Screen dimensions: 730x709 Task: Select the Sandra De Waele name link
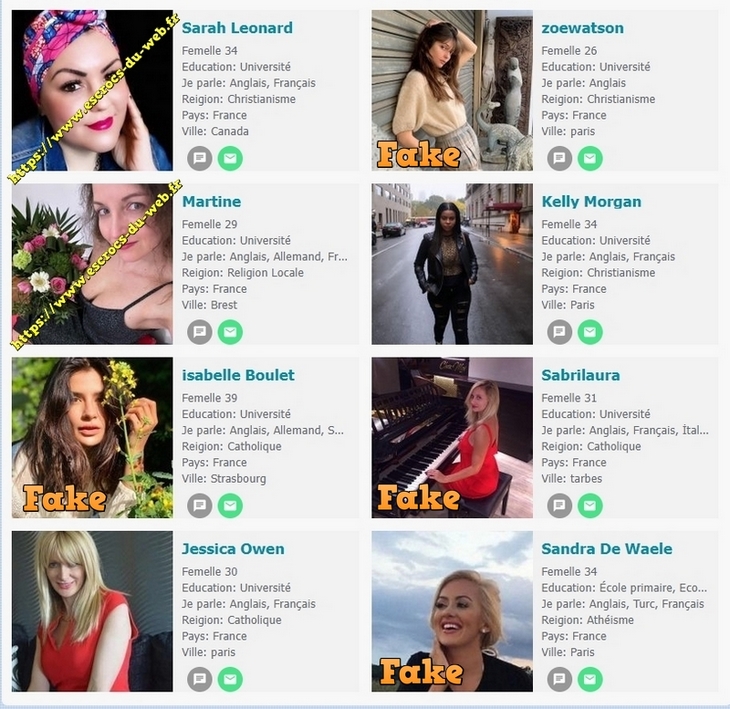607,549
